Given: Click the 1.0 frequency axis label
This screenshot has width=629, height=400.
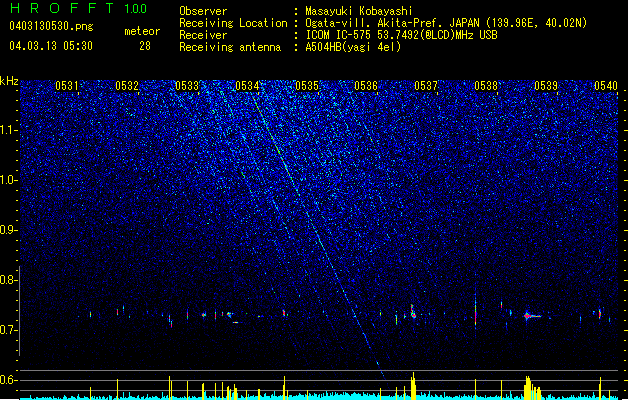Looking at the screenshot, I should coord(9,180).
